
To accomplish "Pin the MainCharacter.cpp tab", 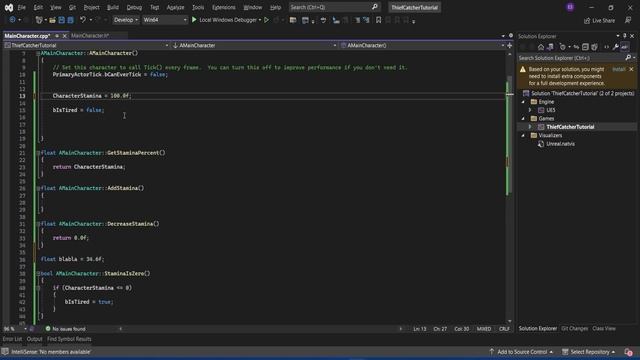I will [57, 36].
